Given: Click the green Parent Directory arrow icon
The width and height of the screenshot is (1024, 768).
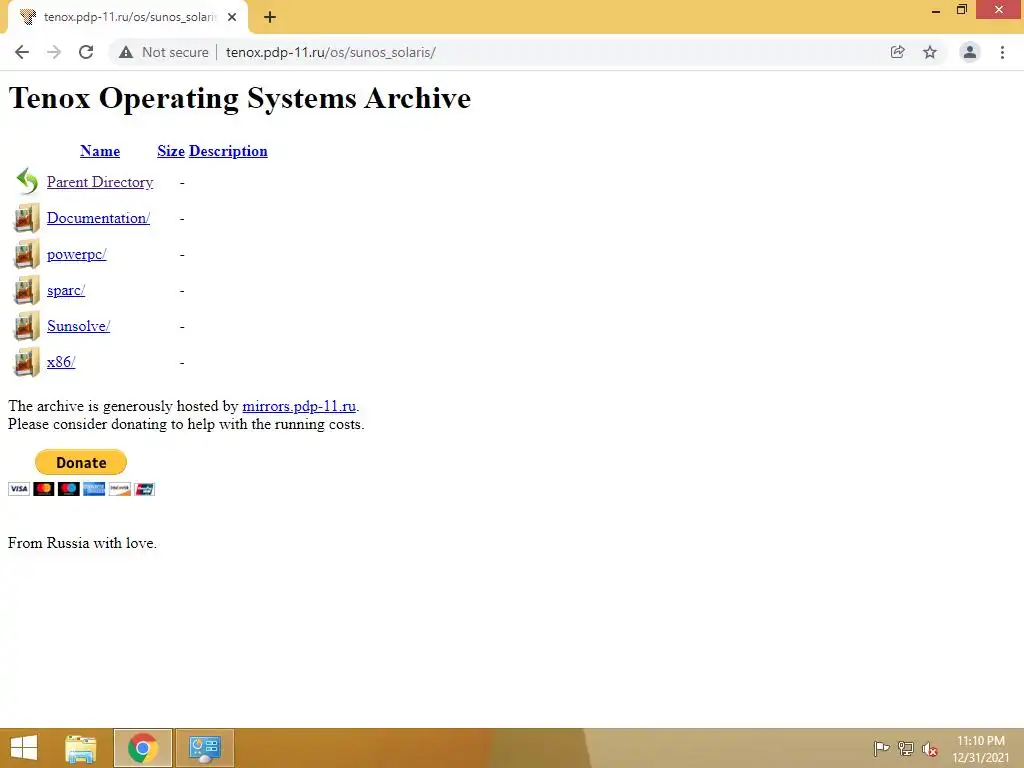Looking at the screenshot, I should (x=27, y=182).
